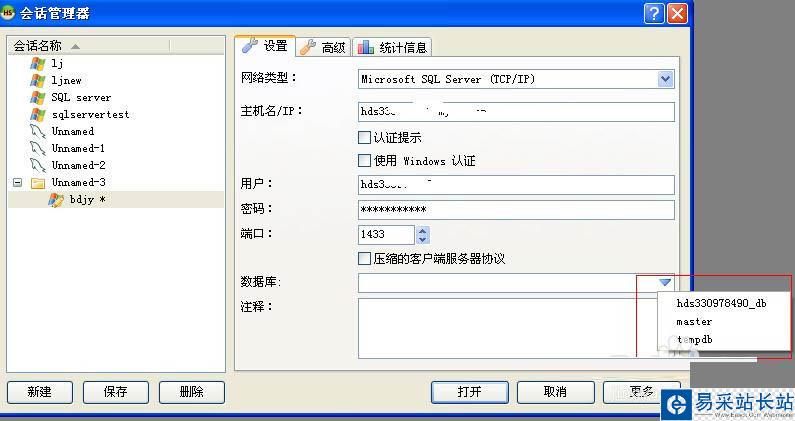Image resolution: width=795 pixels, height=421 pixels.
Task: Open the 网络类型 dropdown arrow
Action: [x=665, y=79]
